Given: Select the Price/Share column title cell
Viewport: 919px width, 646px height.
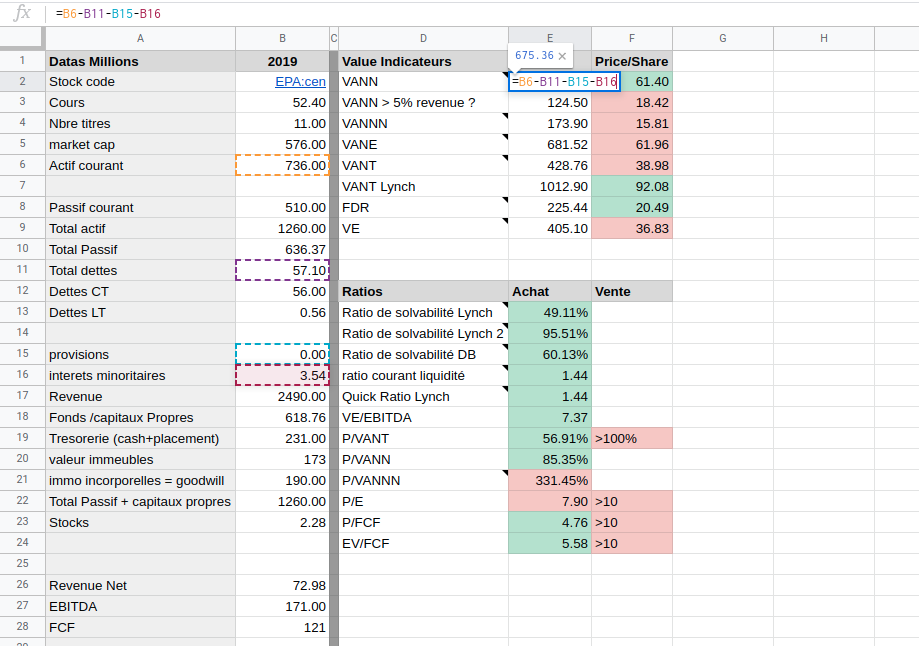Looking at the screenshot, I should click(631, 61).
